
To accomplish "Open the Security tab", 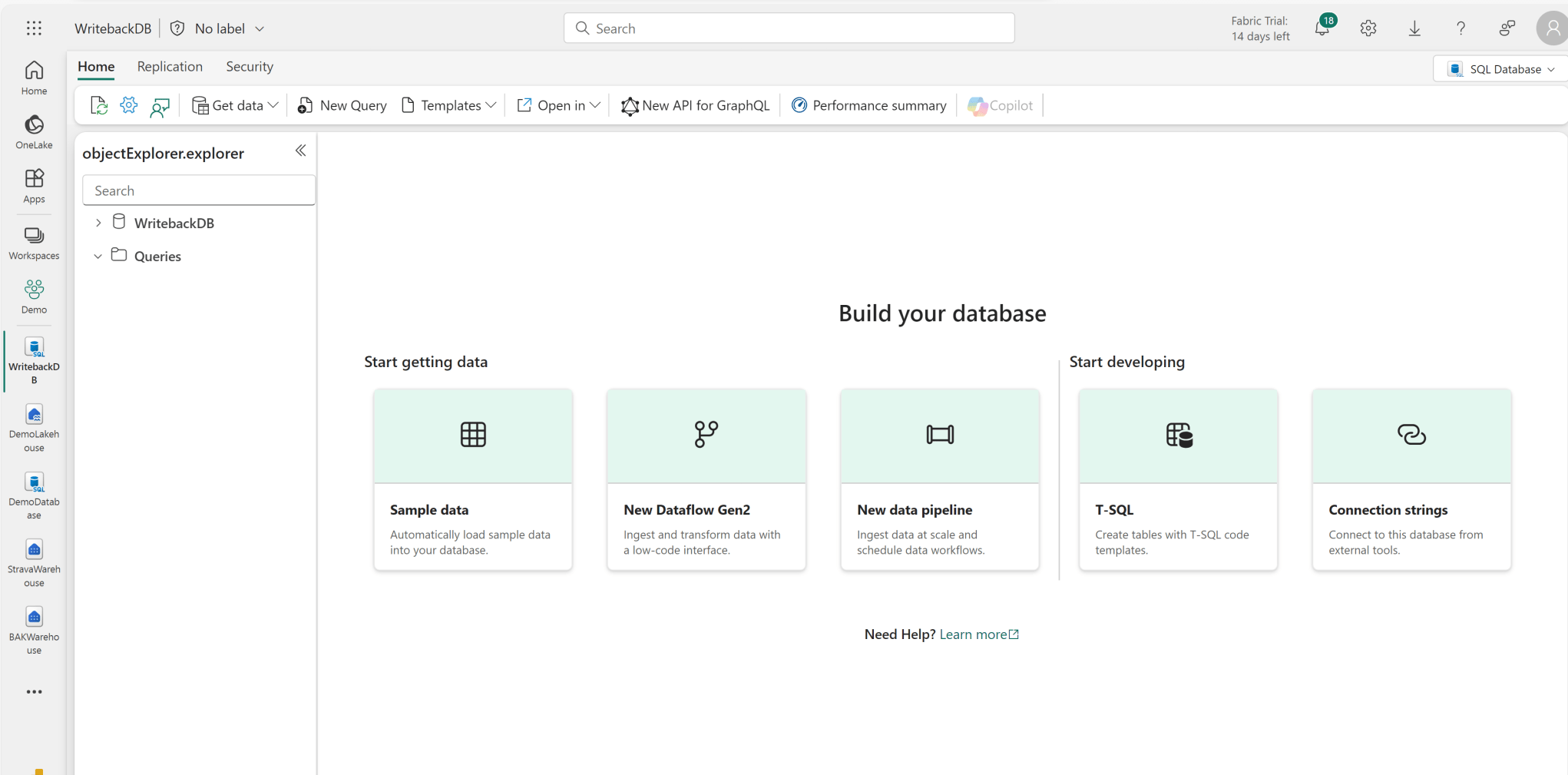I will (x=250, y=67).
